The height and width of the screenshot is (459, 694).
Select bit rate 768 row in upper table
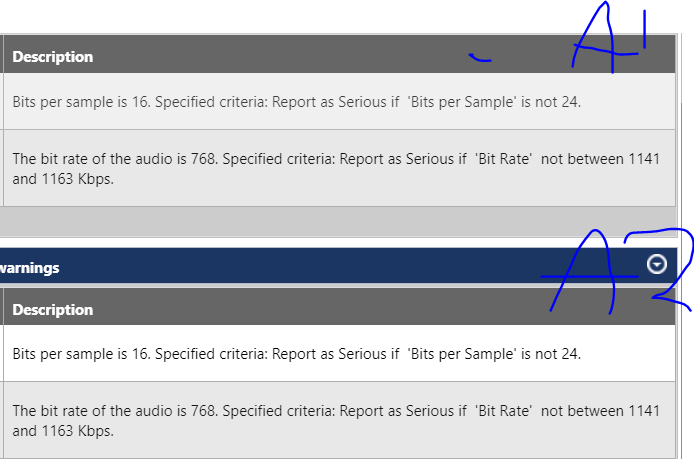(x=339, y=168)
